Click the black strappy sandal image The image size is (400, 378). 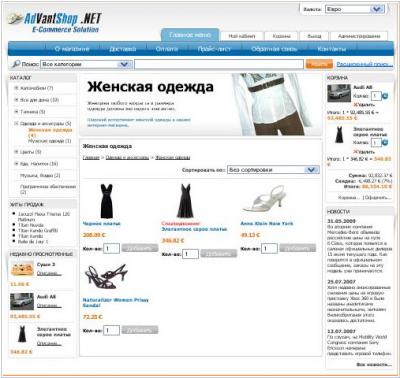[106, 276]
